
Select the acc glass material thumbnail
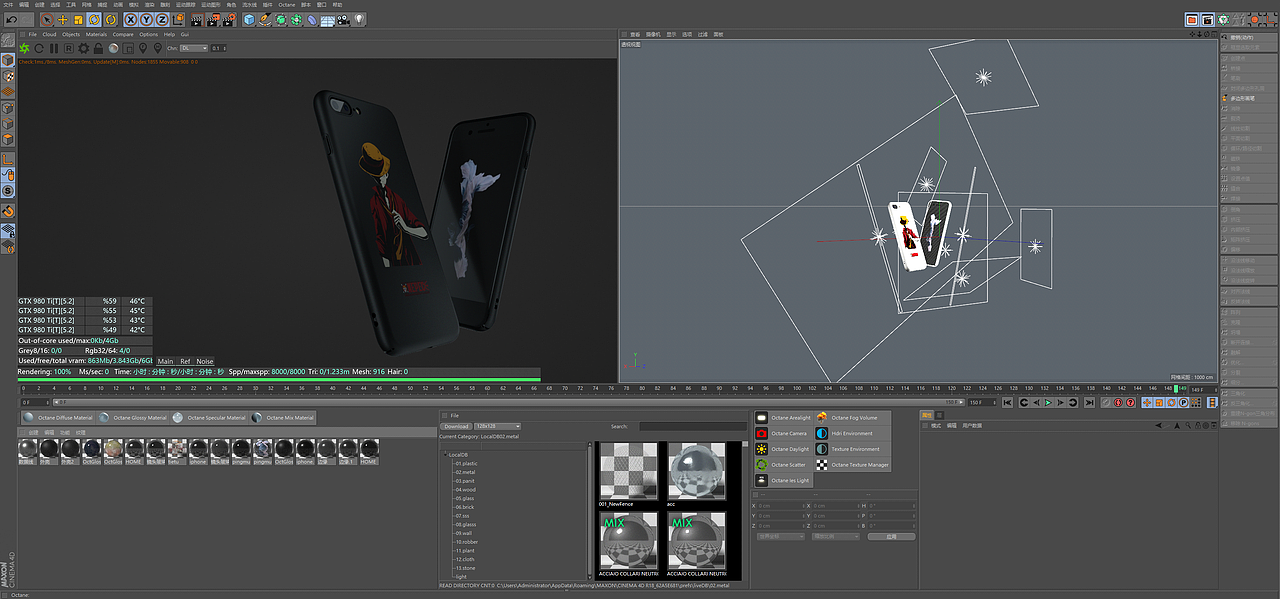point(696,471)
